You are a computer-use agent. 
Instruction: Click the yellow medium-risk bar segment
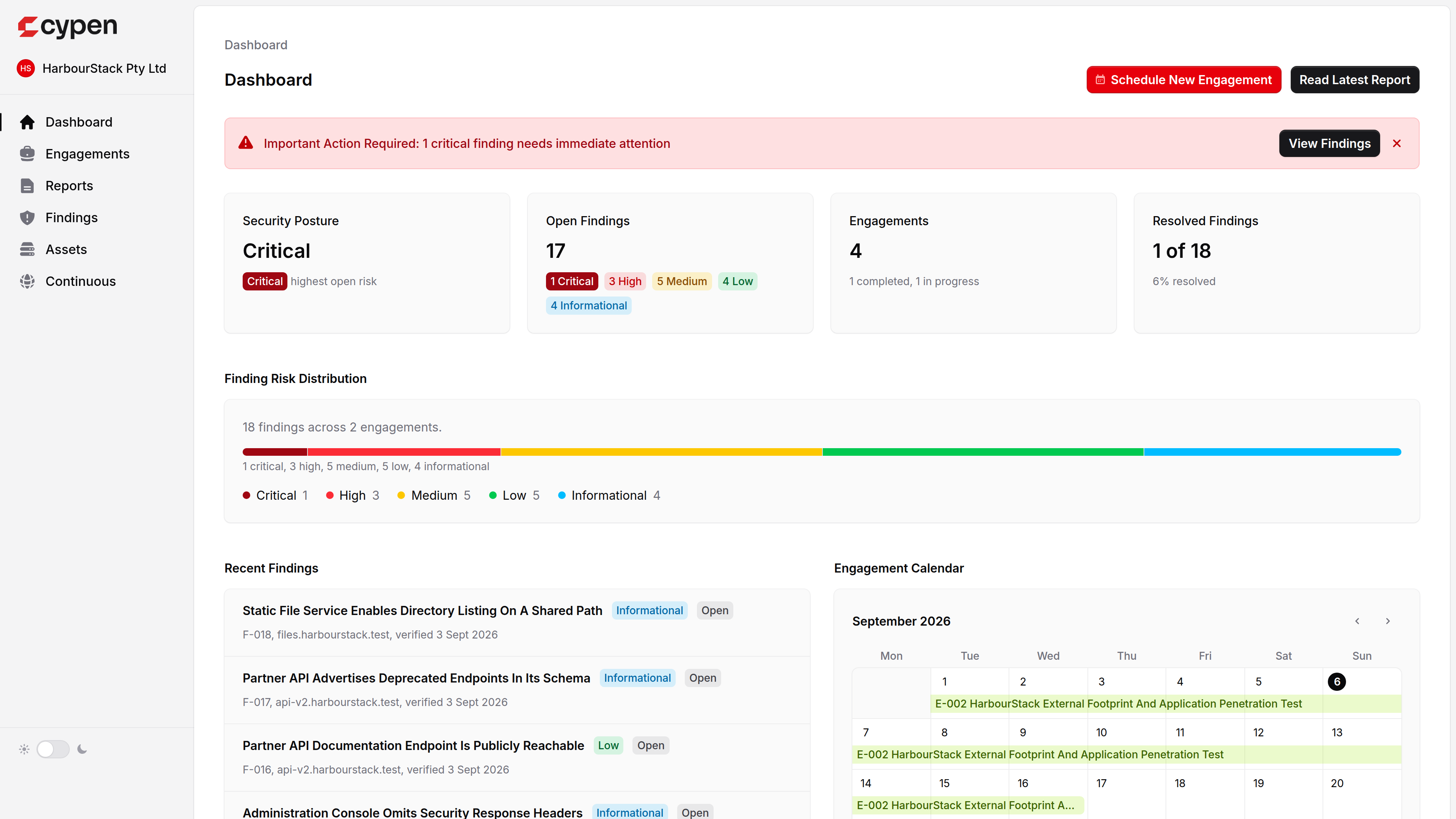(661, 452)
